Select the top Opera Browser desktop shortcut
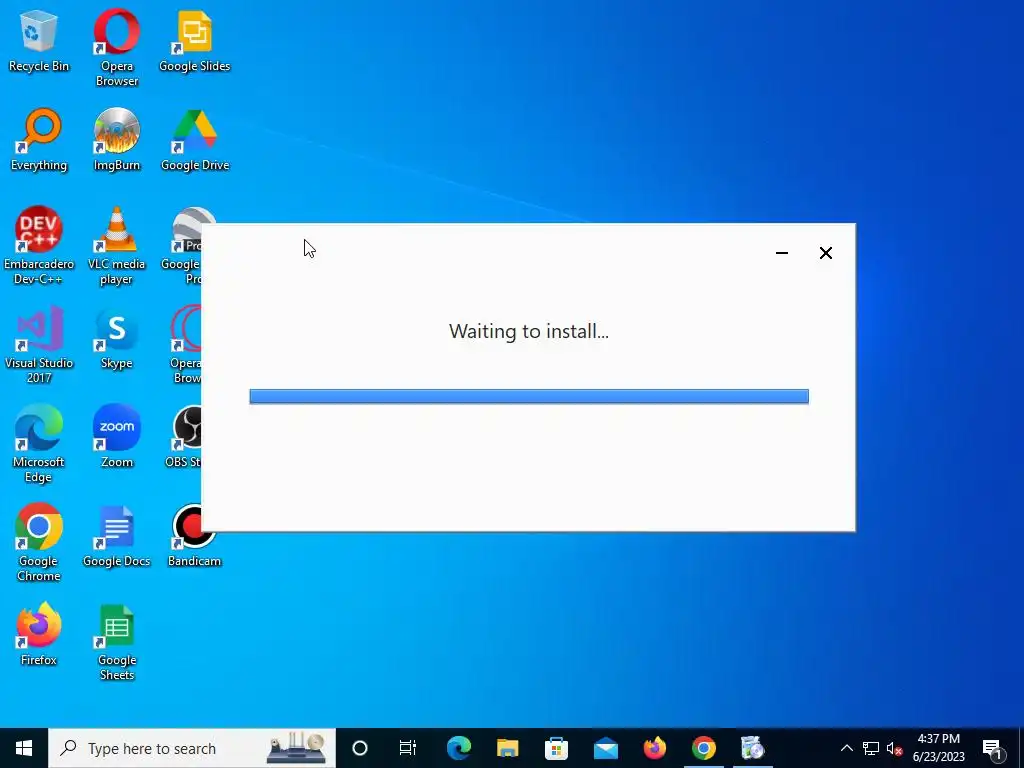 point(116,47)
